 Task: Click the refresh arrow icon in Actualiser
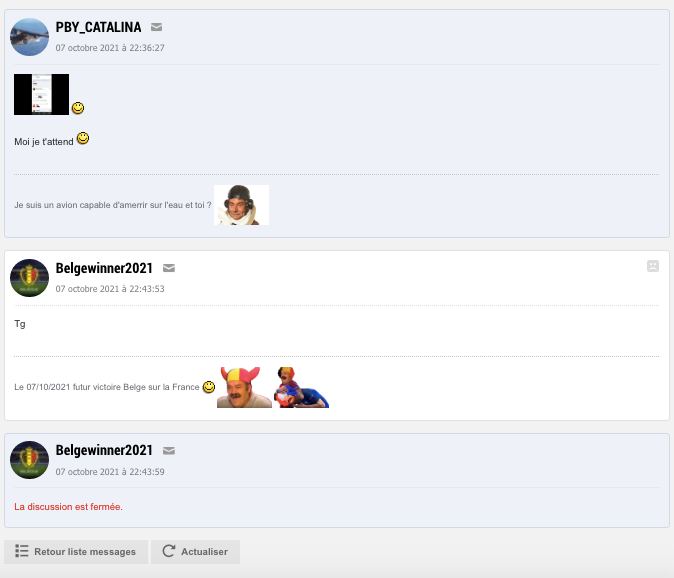169,551
